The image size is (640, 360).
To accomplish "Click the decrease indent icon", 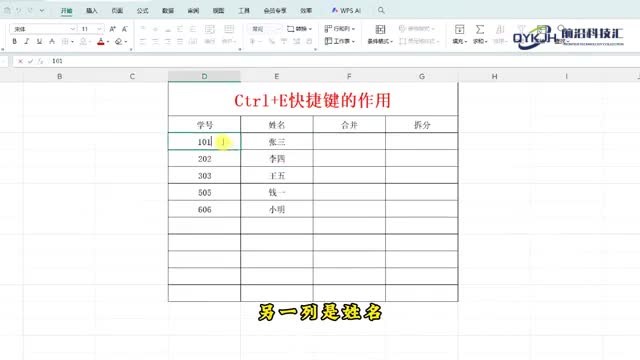I will pos(180,29).
